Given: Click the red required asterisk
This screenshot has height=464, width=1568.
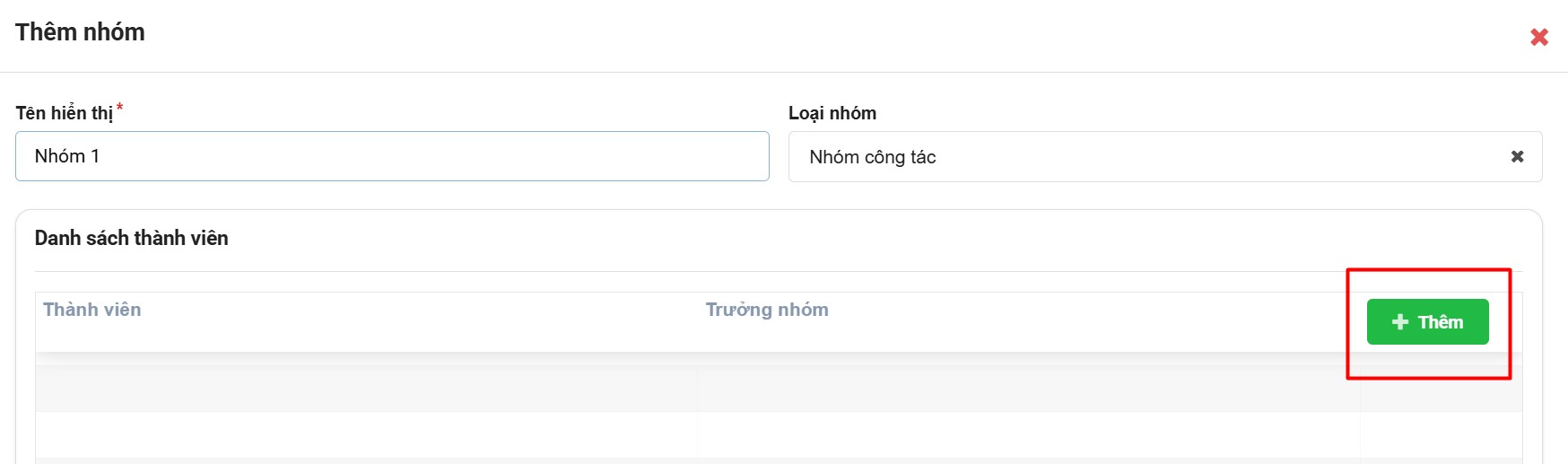Looking at the screenshot, I should 120,108.
